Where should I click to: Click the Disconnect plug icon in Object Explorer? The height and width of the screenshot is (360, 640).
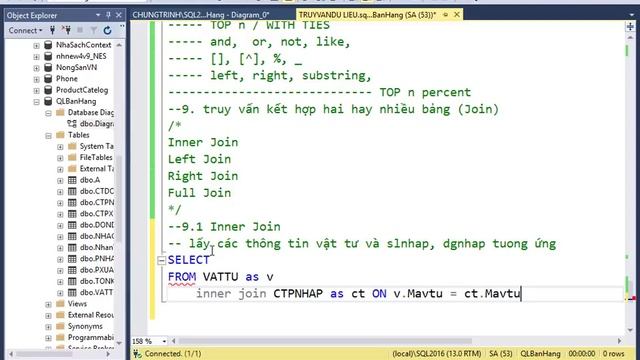click(x=66, y=30)
